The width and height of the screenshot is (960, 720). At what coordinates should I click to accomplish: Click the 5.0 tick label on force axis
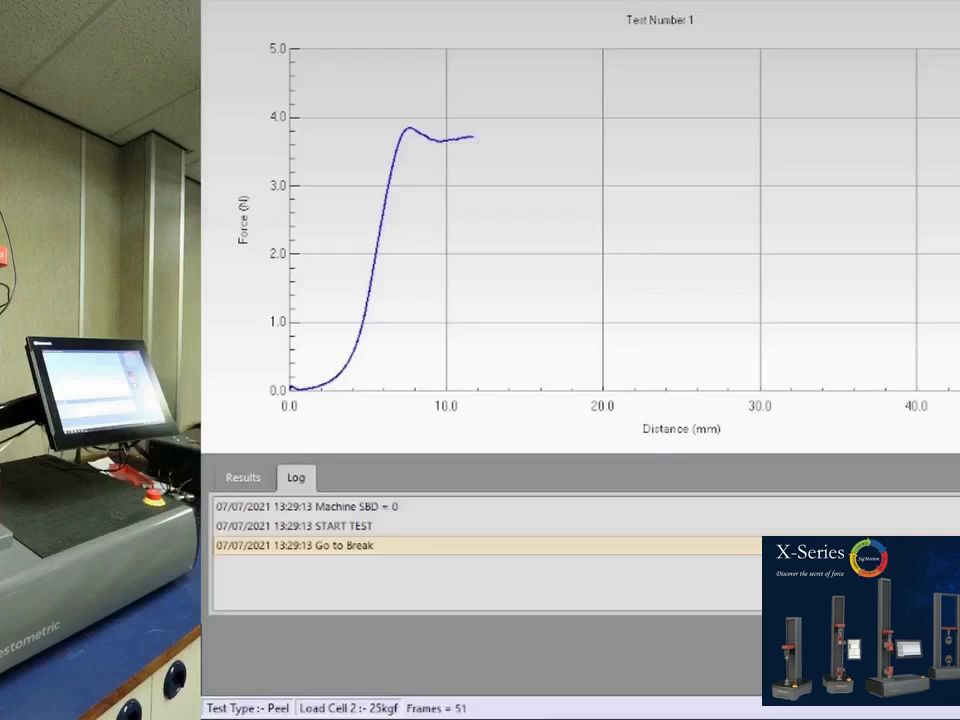pyautogui.click(x=277, y=48)
